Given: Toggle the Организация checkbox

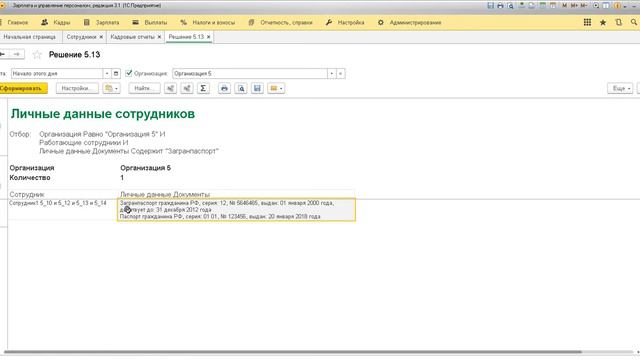Looking at the screenshot, I should [129, 73].
